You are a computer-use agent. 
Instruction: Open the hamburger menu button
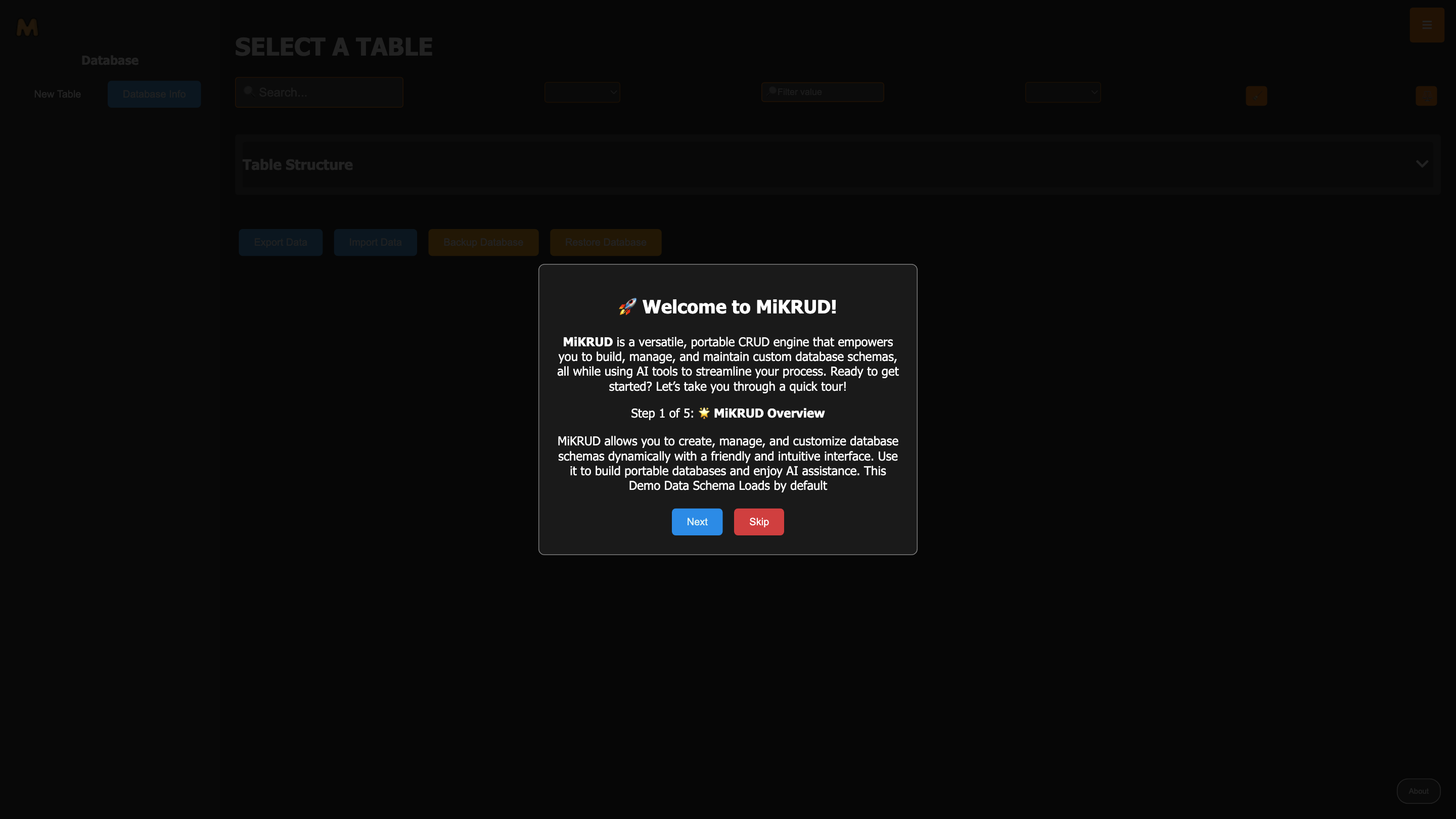[x=1426, y=25]
